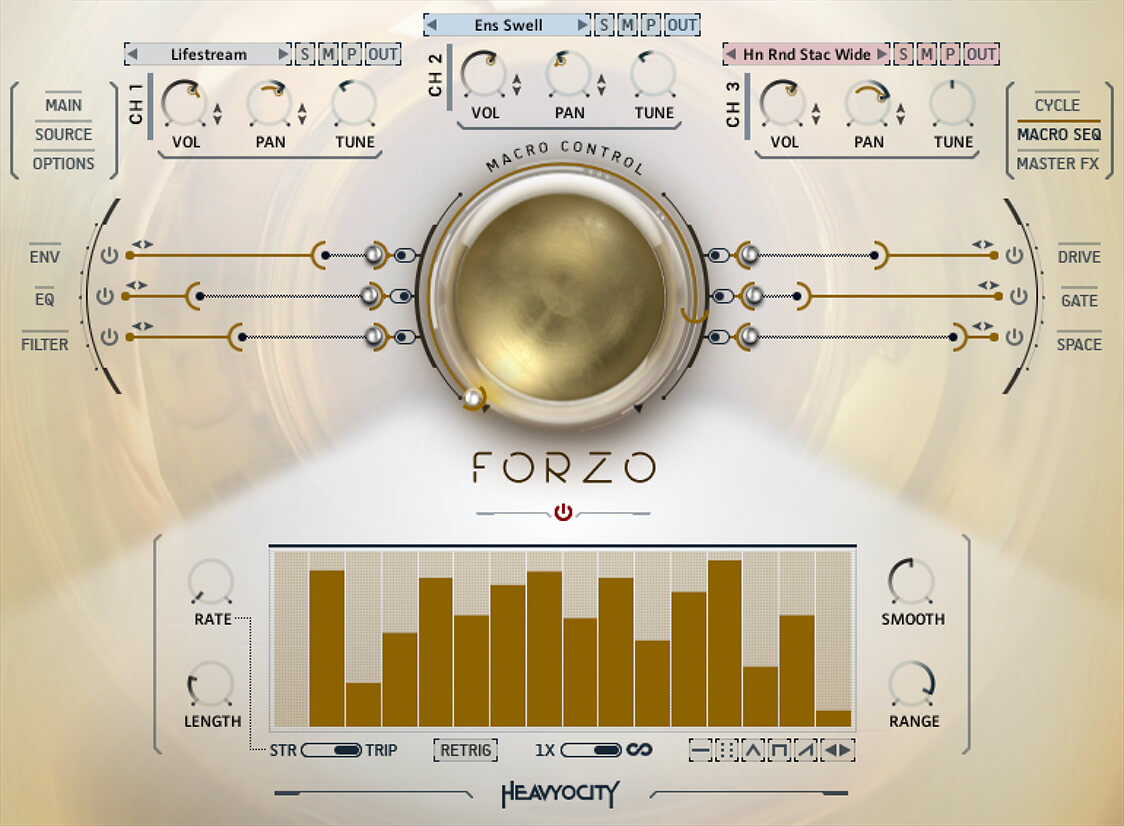The height and width of the screenshot is (826, 1124).
Task: Choose the ramp up shape preset icon
Action: 806,750
